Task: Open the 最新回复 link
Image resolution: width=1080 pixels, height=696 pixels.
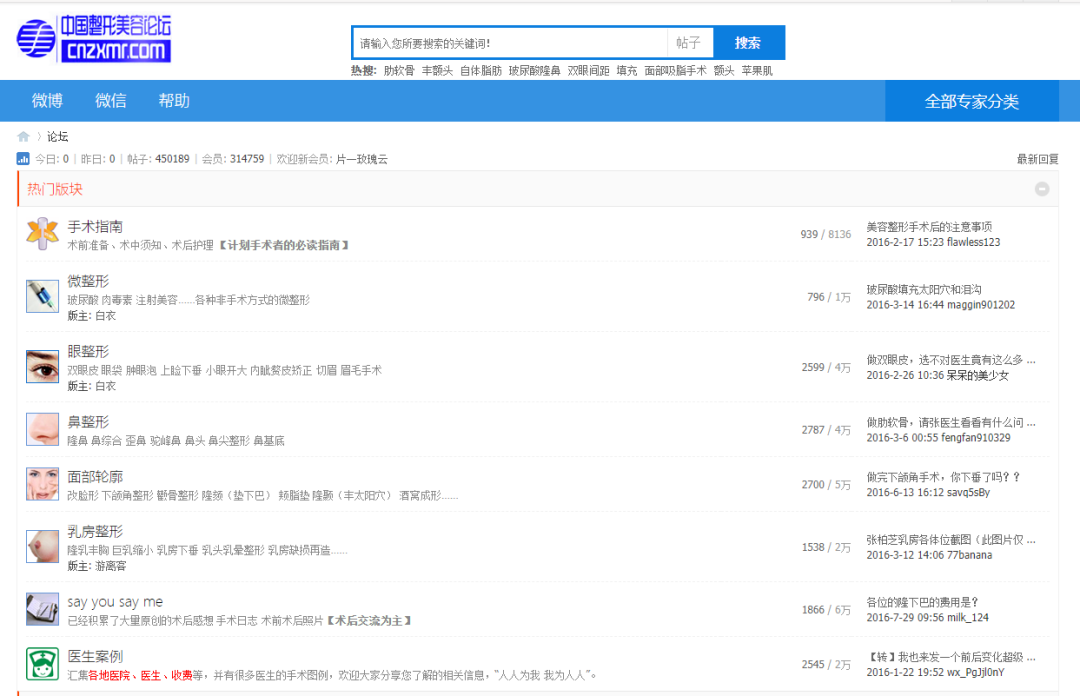Action: [1037, 159]
